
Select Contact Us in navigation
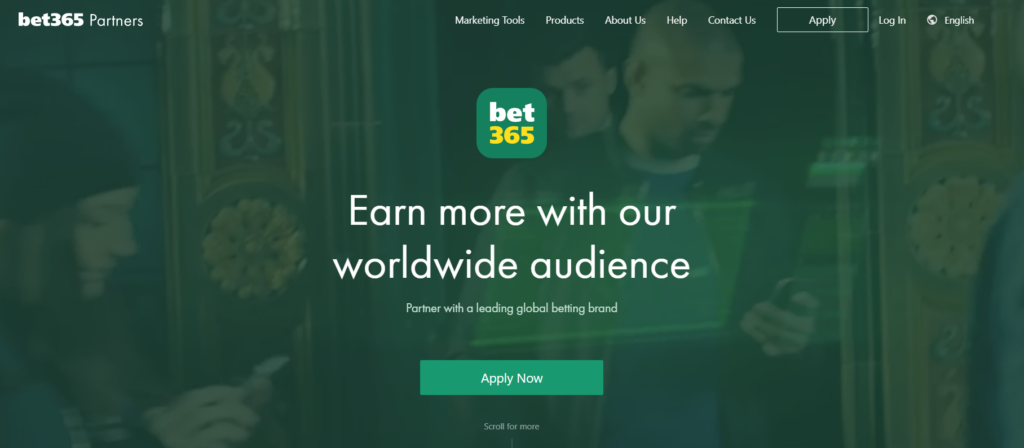click(x=731, y=20)
